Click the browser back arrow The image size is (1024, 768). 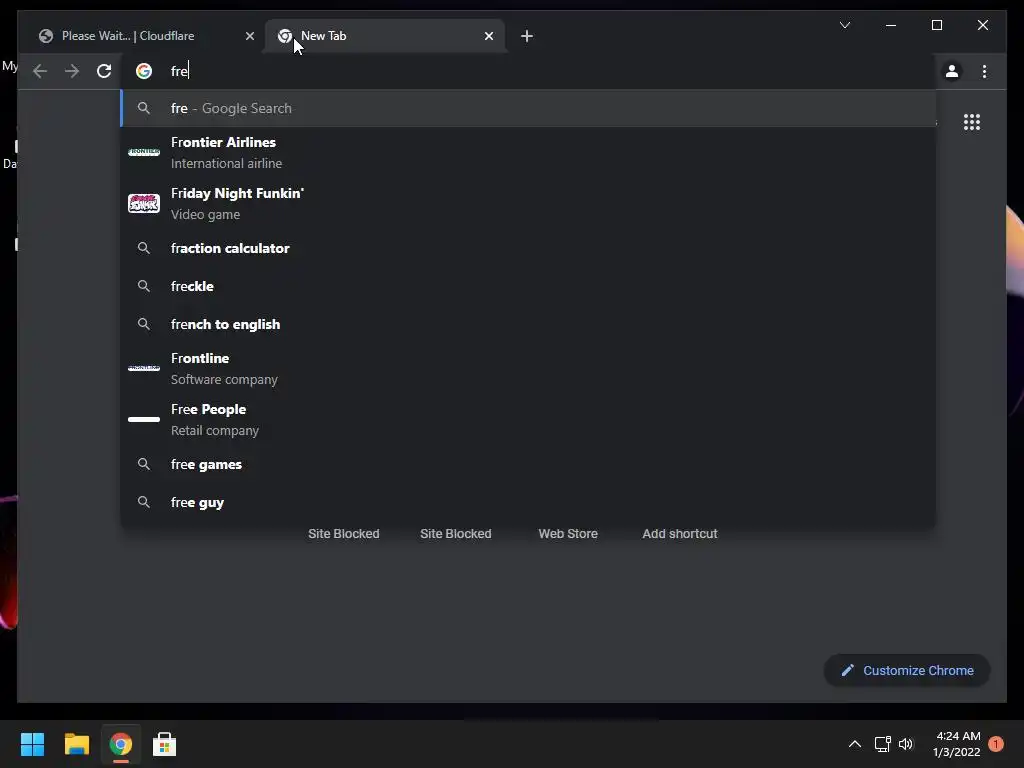tap(40, 71)
